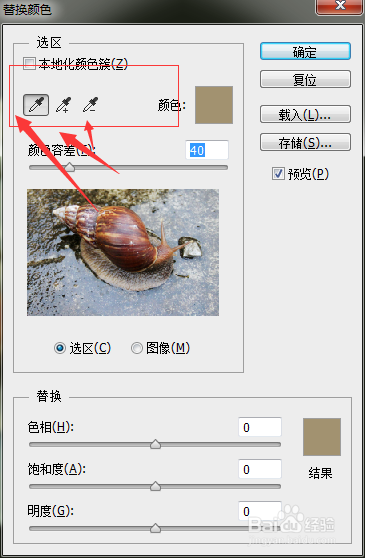Click the 色相 hue value field
The width and height of the screenshot is (365, 558).
[260, 427]
